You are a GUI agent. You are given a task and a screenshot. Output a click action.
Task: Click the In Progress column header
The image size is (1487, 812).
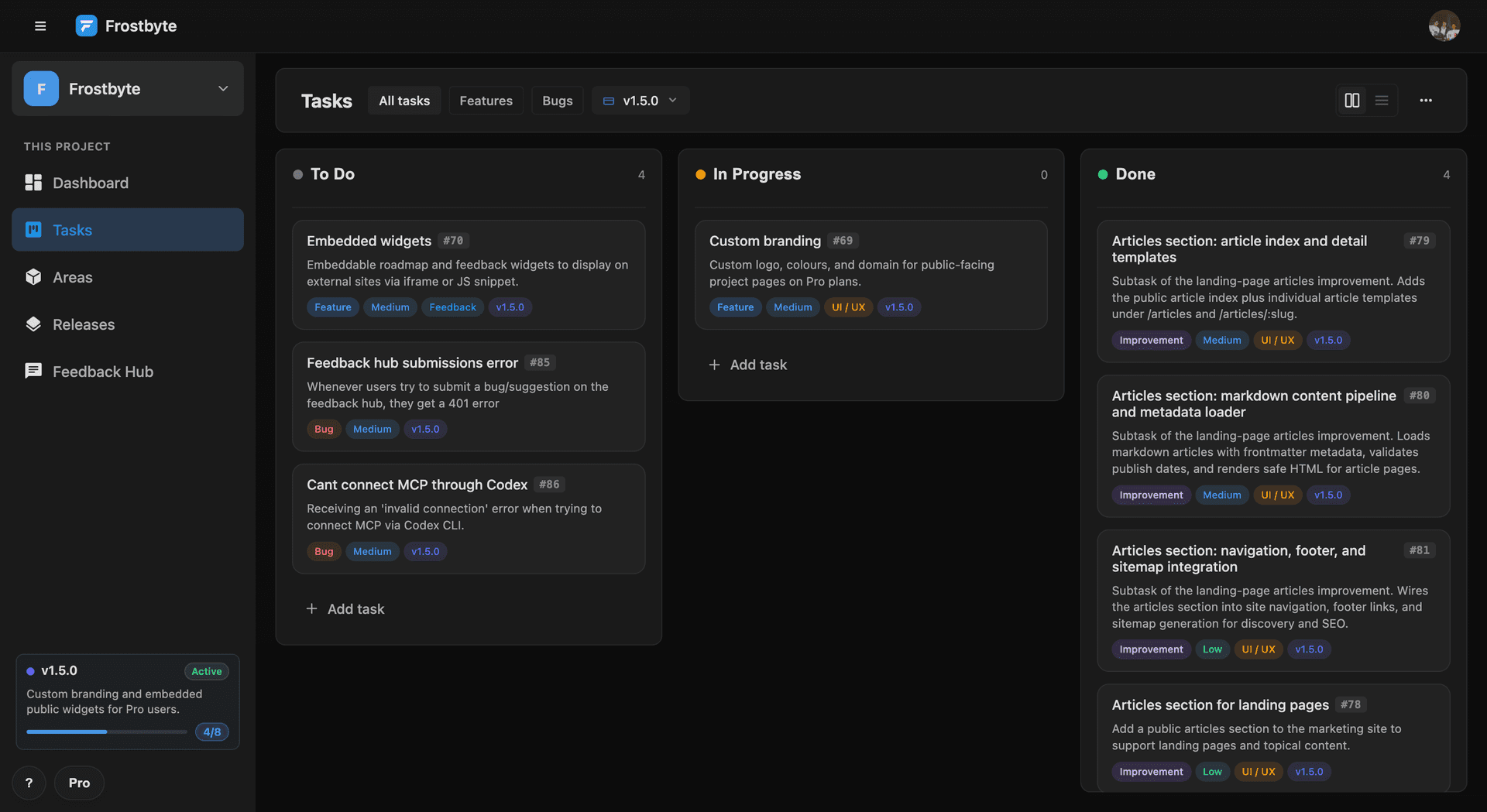click(x=757, y=174)
